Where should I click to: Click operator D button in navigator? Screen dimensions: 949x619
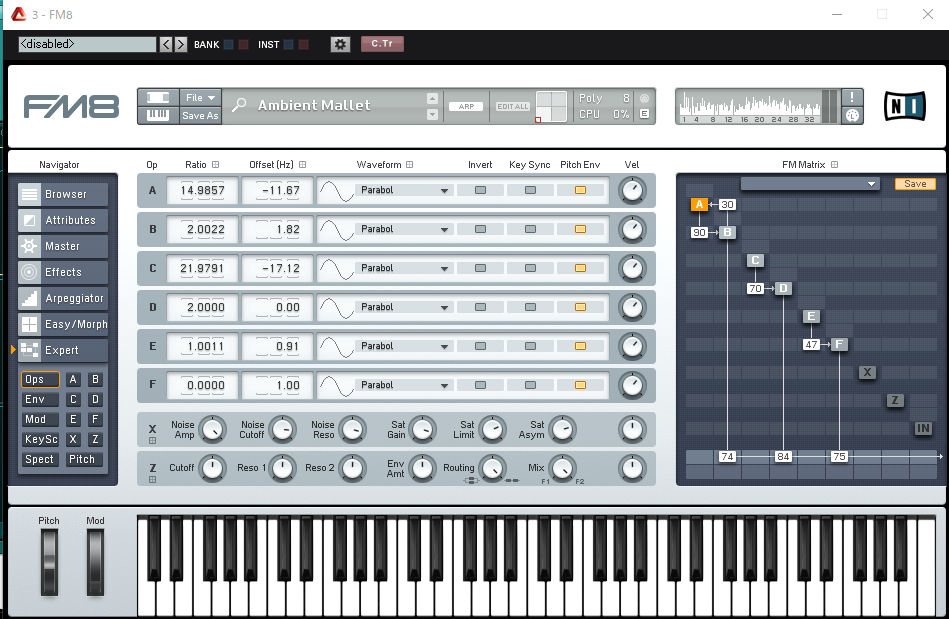95,399
